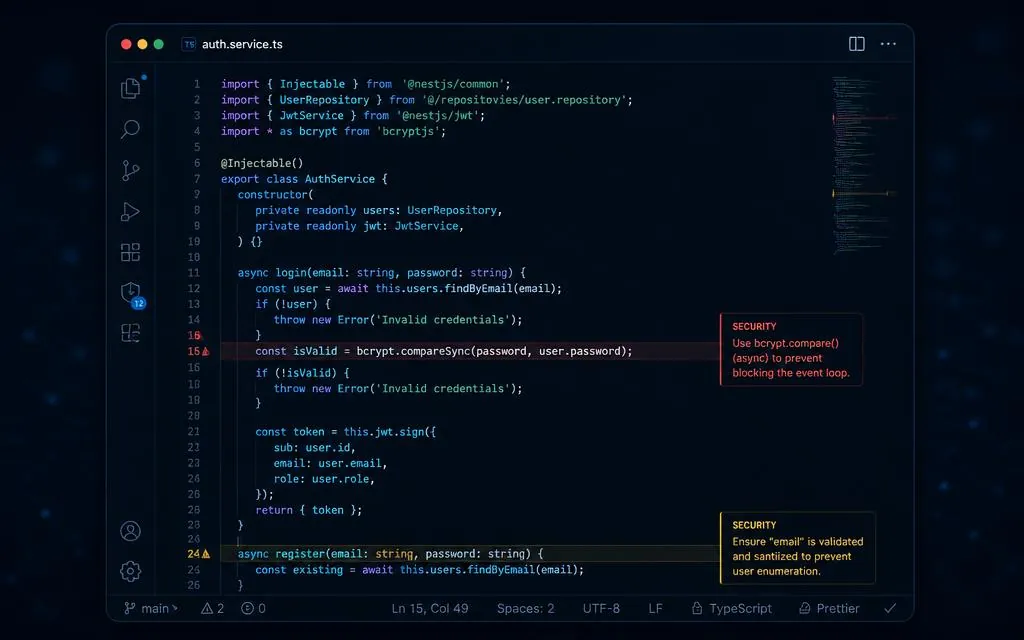Change file encoding UTF-8

coord(601,609)
